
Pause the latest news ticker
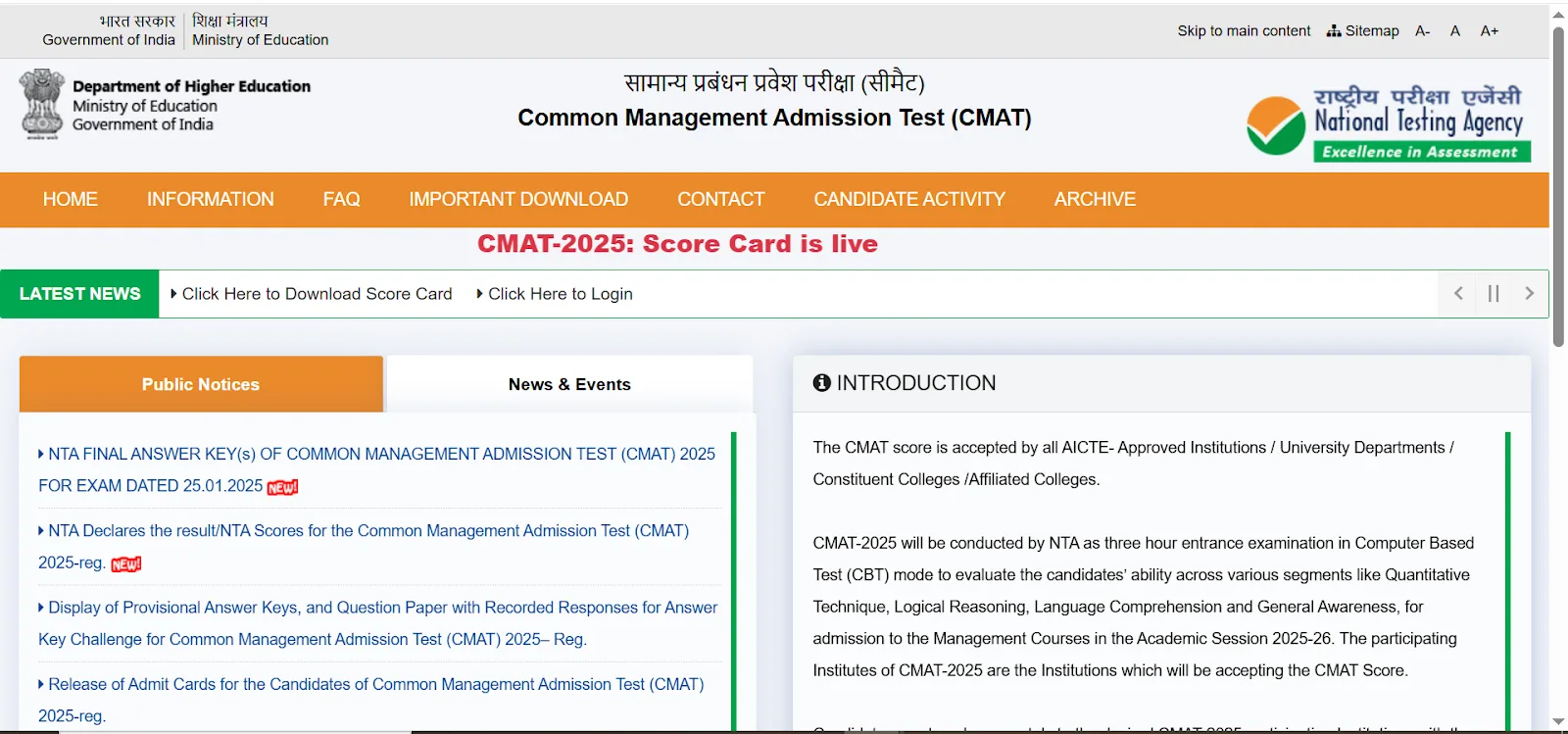click(x=1494, y=293)
